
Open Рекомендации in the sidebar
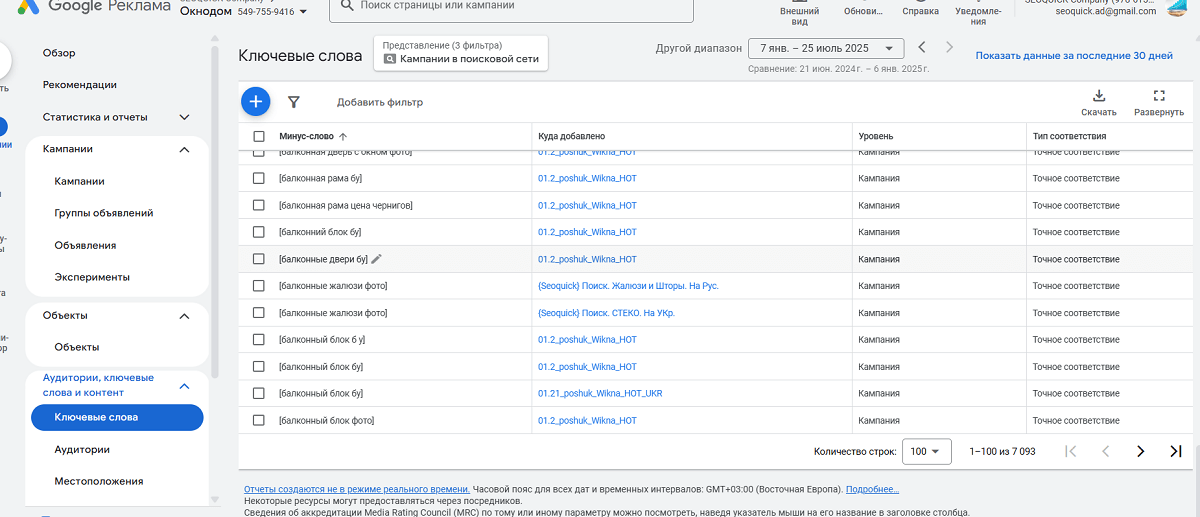(80, 85)
